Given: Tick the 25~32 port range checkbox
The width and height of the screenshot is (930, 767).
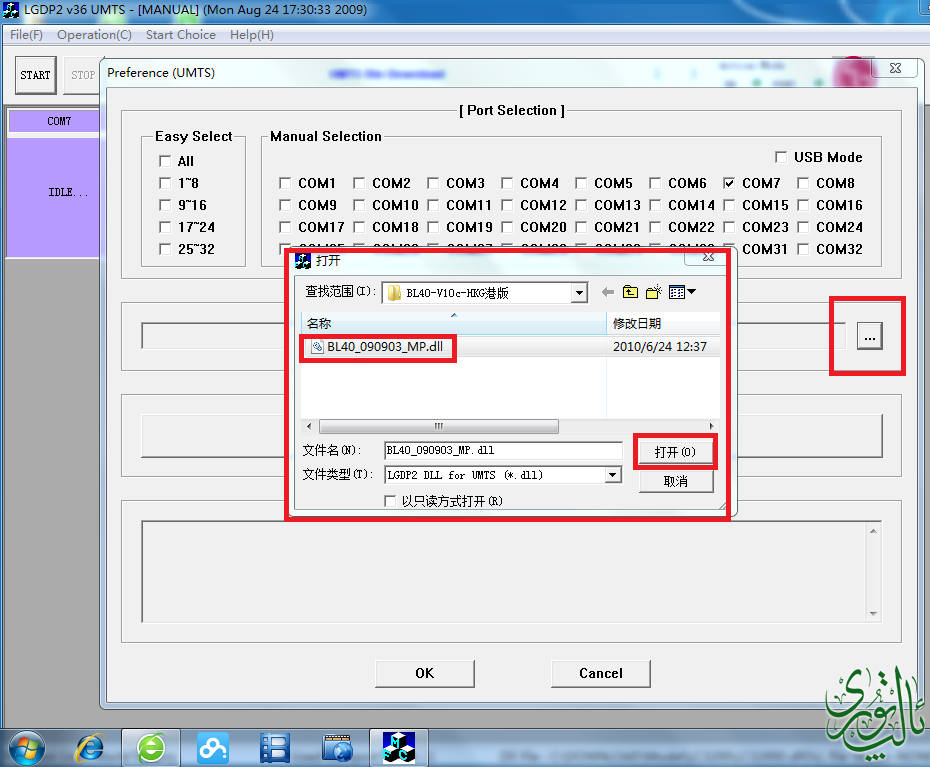Looking at the screenshot, I should (165, 249).
